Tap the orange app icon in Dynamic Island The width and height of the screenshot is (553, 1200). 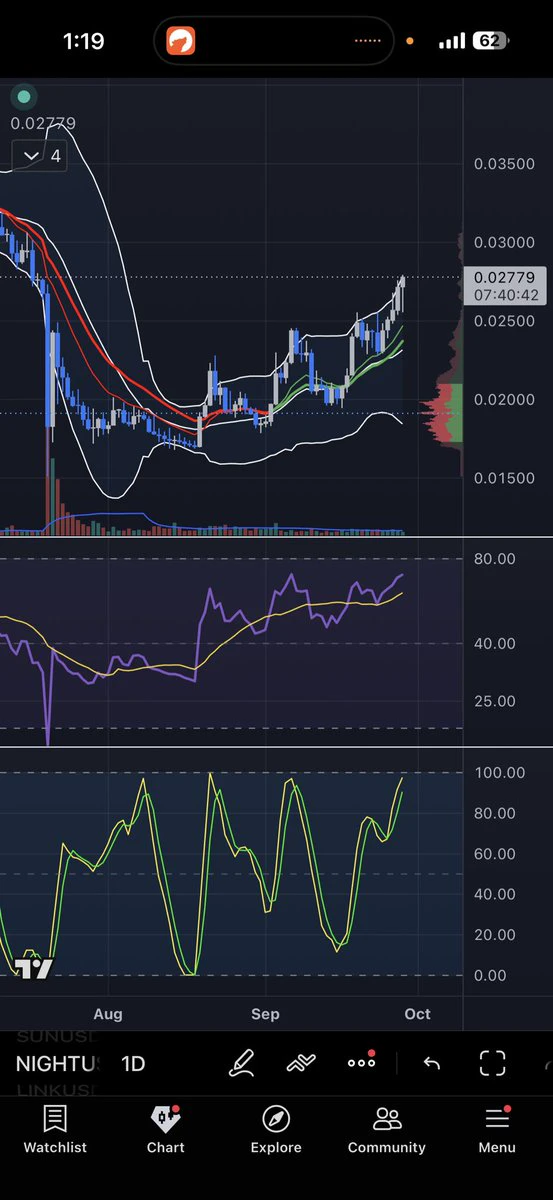pos(181,41)
